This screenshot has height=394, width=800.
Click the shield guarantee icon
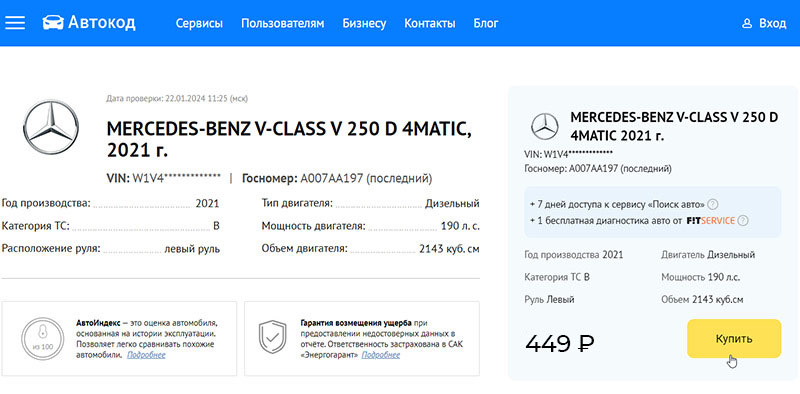pyautogui.click(x=272, y=337)
